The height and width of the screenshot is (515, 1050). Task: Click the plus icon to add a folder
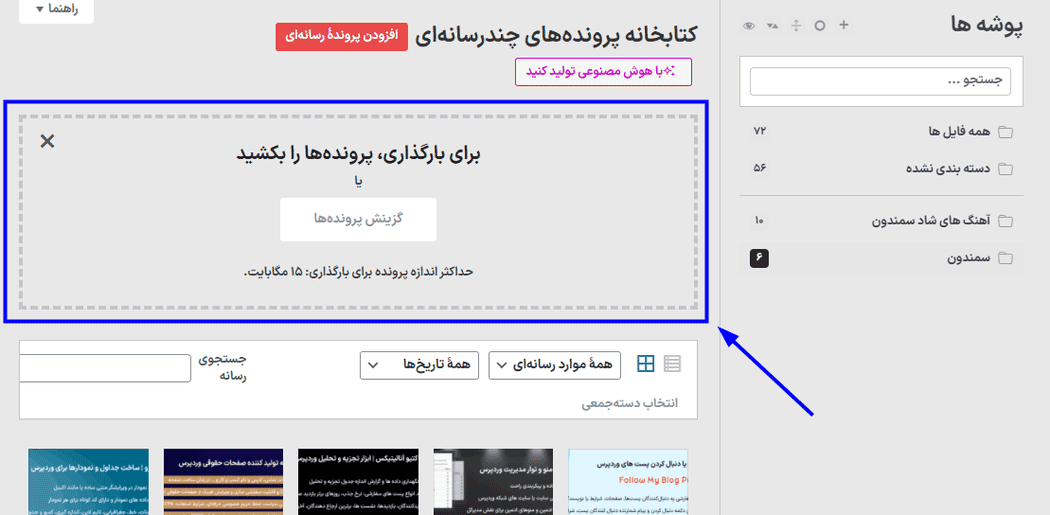pos(844,25)
